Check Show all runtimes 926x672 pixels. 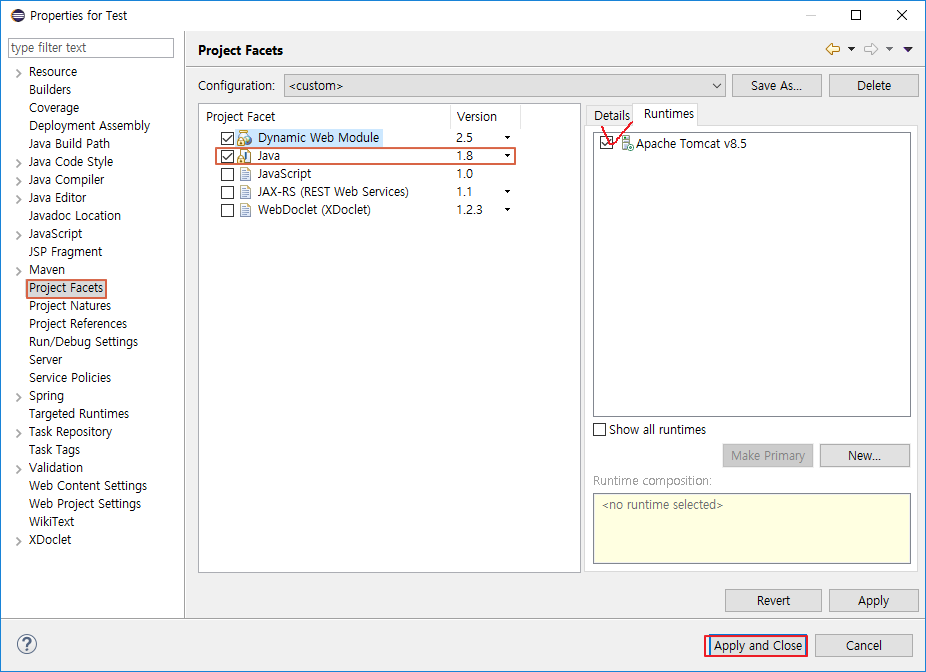pos(599,429)
